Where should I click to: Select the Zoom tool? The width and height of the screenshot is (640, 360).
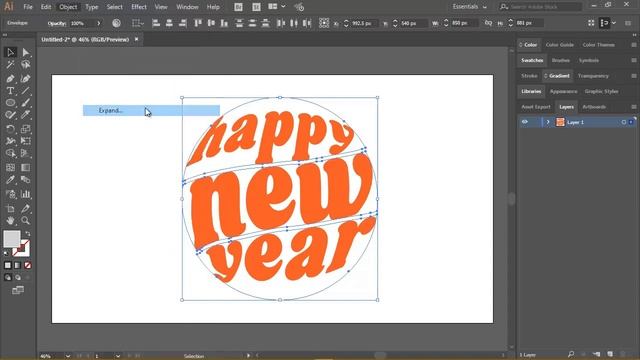tap(26, 221)
